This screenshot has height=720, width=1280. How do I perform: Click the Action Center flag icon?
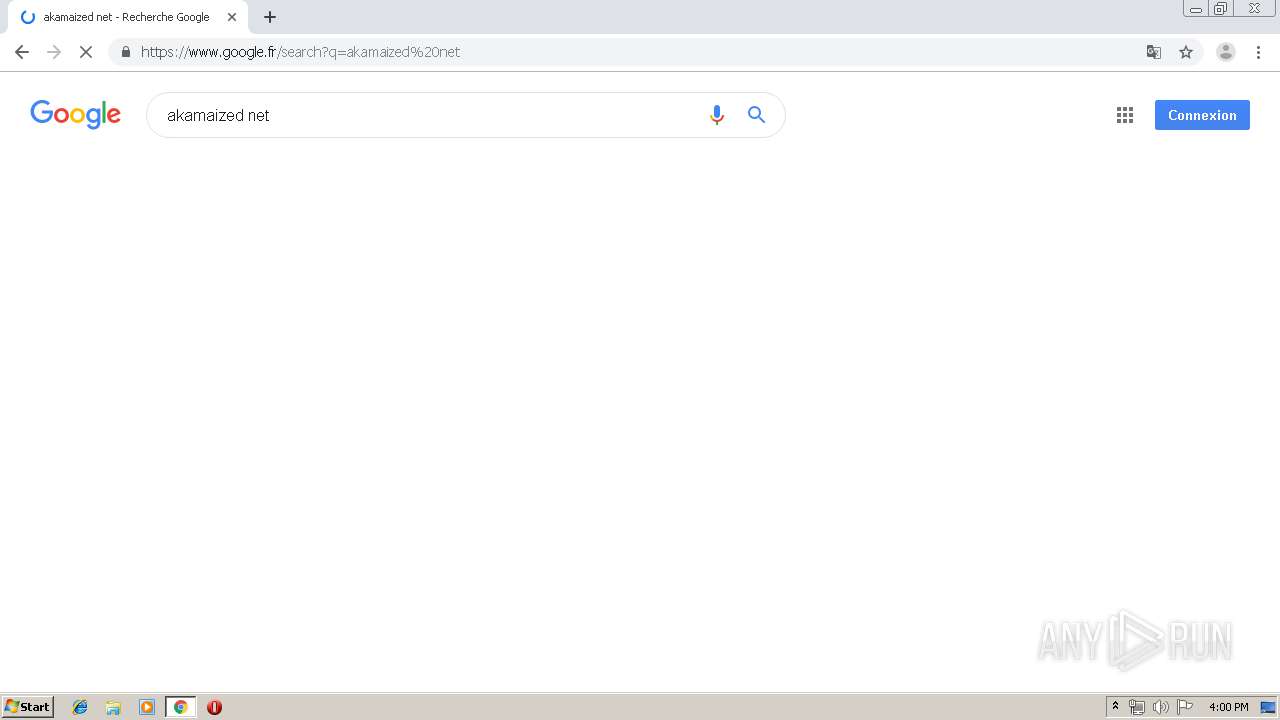pyautogui.click(x=1185, y=707)
